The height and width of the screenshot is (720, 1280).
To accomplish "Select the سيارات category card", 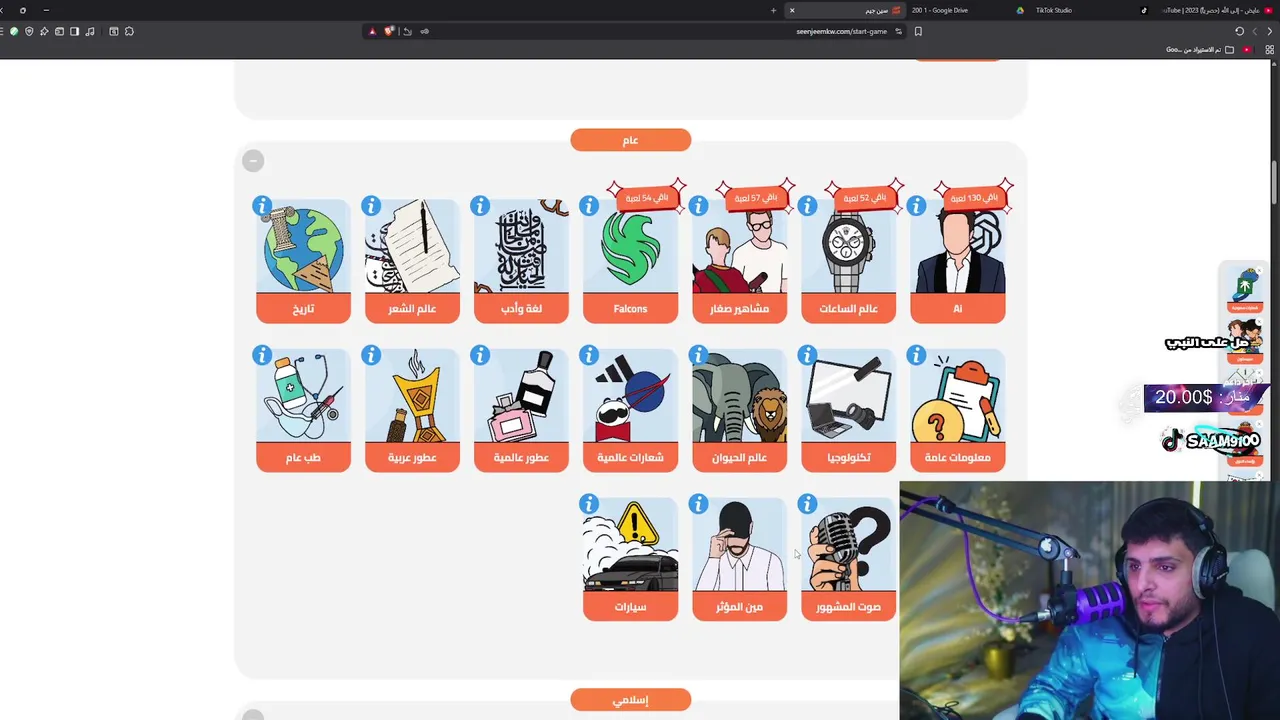I will pyautogui.click(x=630, y=559).
